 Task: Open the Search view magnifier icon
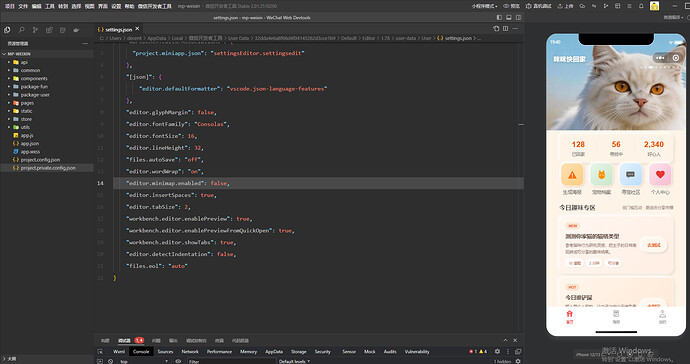click(x=21, y=30)
